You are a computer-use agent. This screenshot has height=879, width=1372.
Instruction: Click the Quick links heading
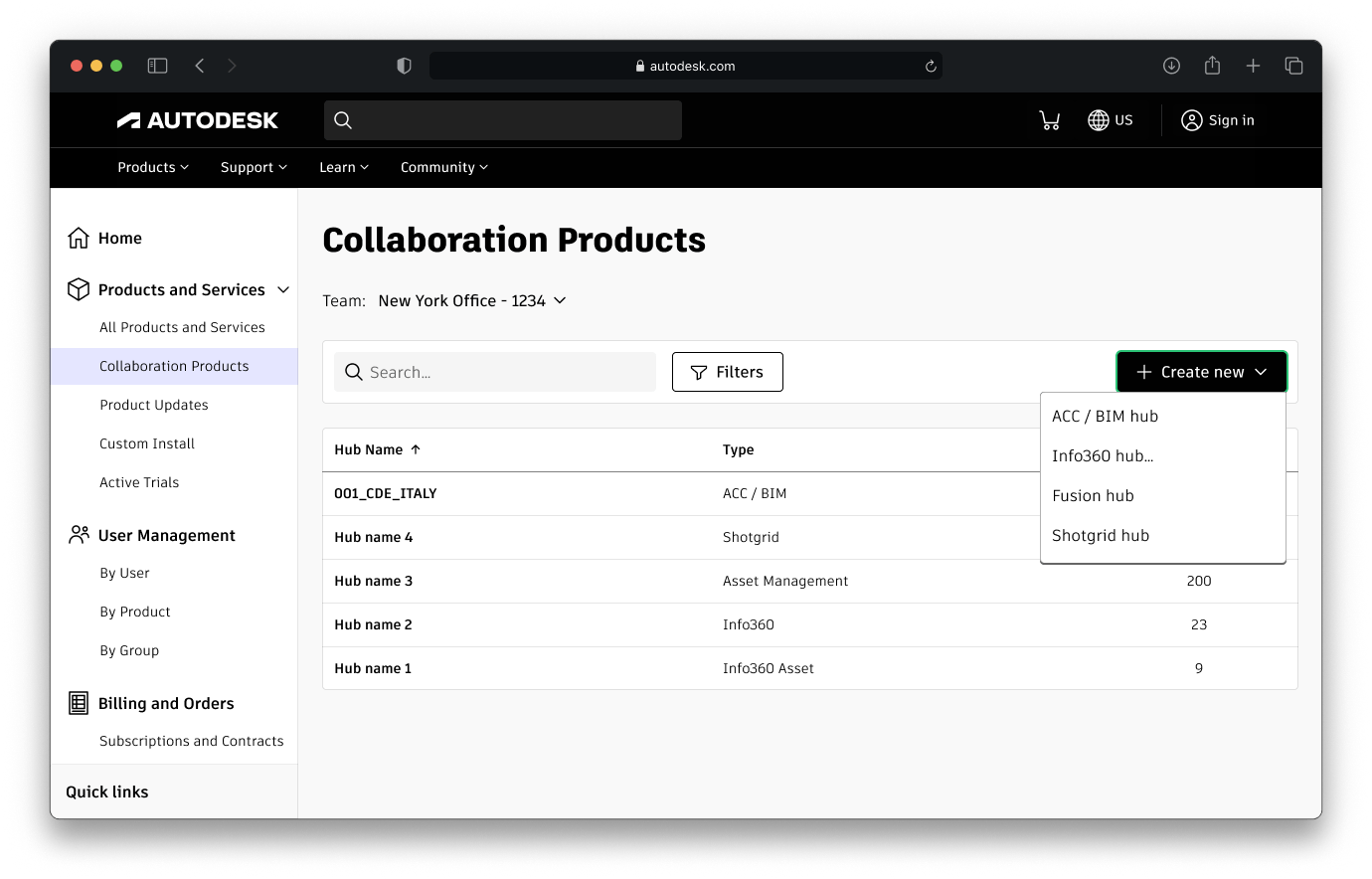107,791
